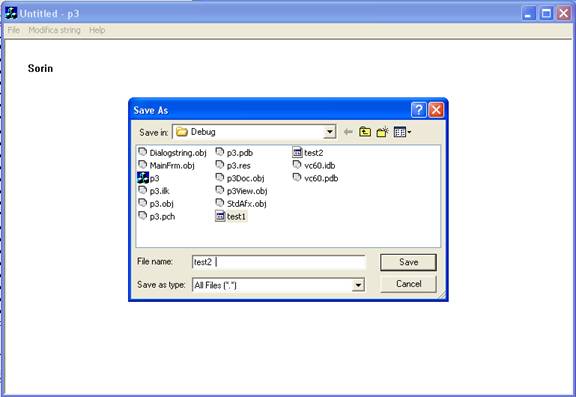Select the vc60.idb file name
This screenshot has width=576, height=397.
click(319, 166)
